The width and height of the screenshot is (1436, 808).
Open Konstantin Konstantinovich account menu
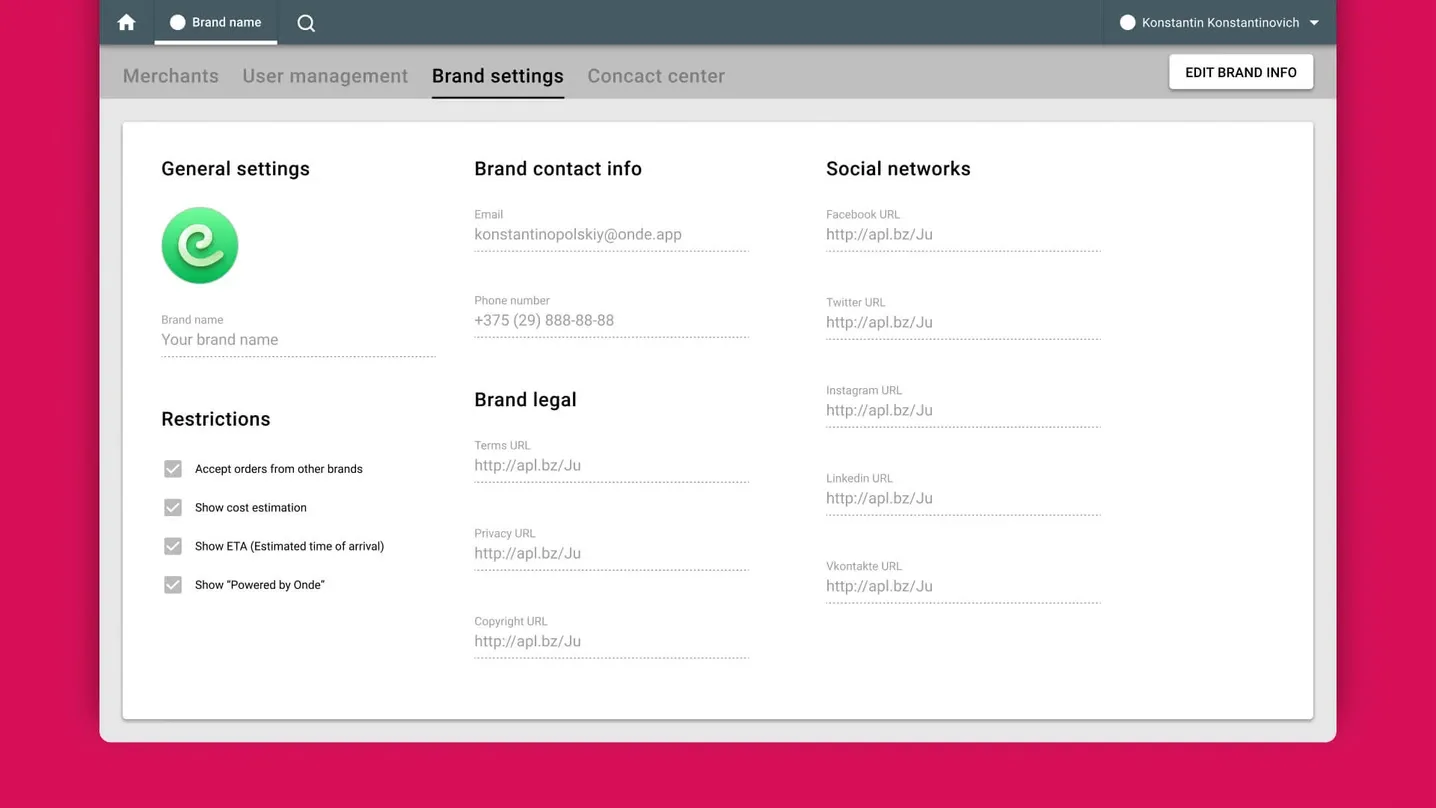[1220, 22]
